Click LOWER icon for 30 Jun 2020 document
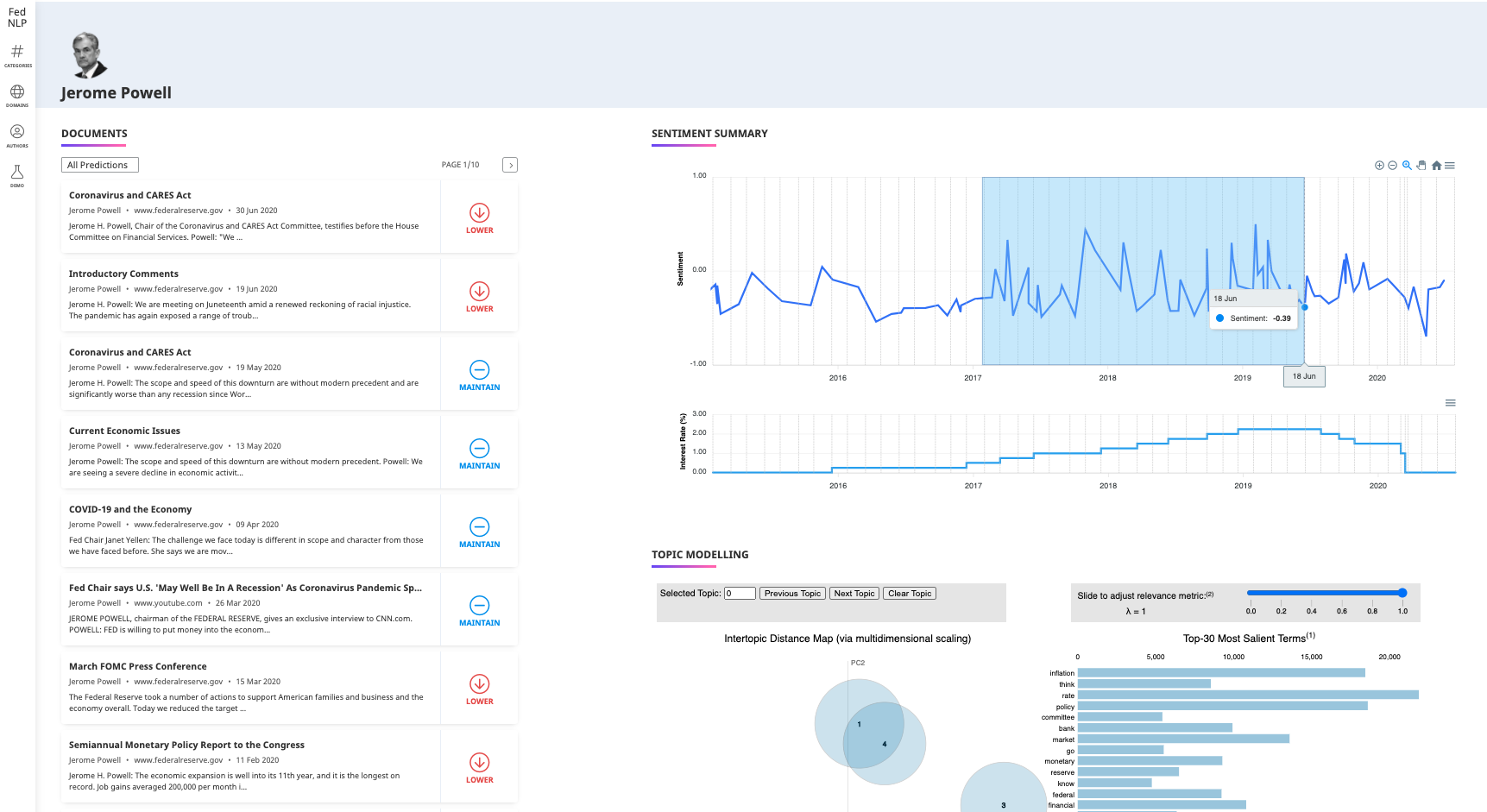The image size is (1487, 812). click(480, 212)
